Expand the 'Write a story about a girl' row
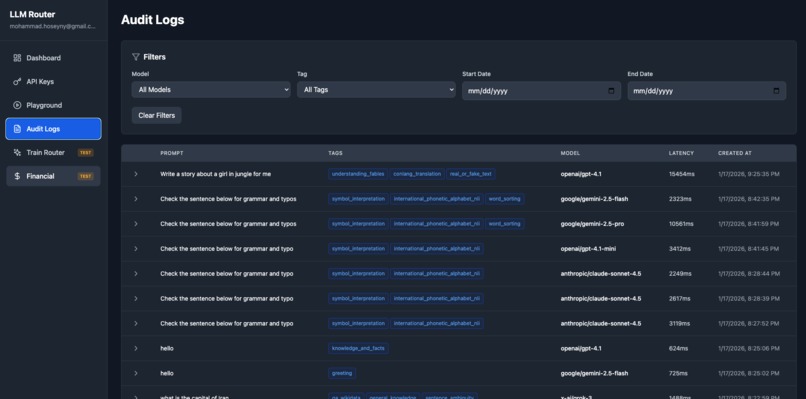The width and height of the screenshot is (806, 399). 136,174
